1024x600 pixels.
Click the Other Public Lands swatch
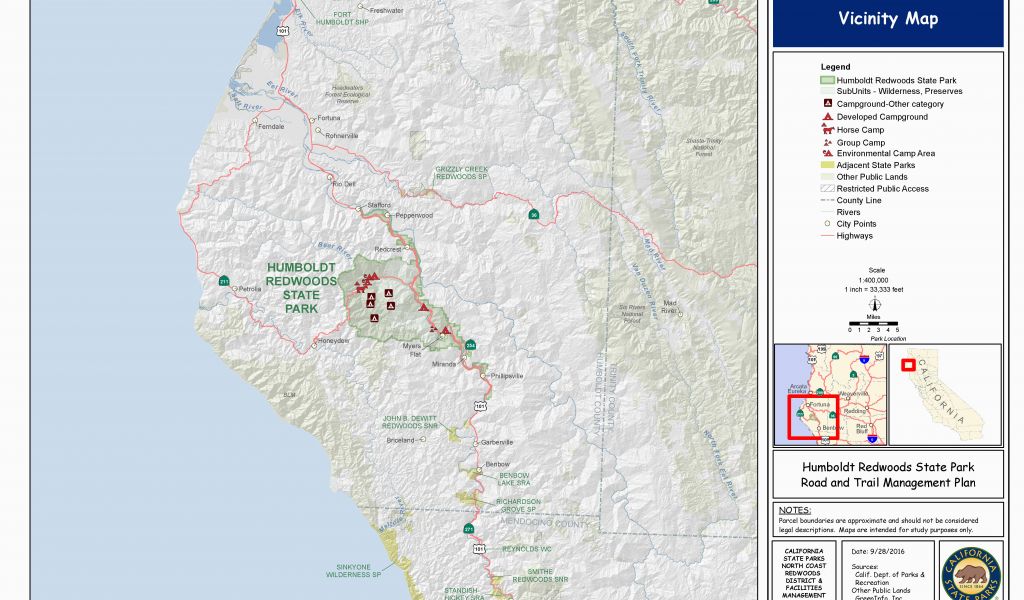point(827,177)
